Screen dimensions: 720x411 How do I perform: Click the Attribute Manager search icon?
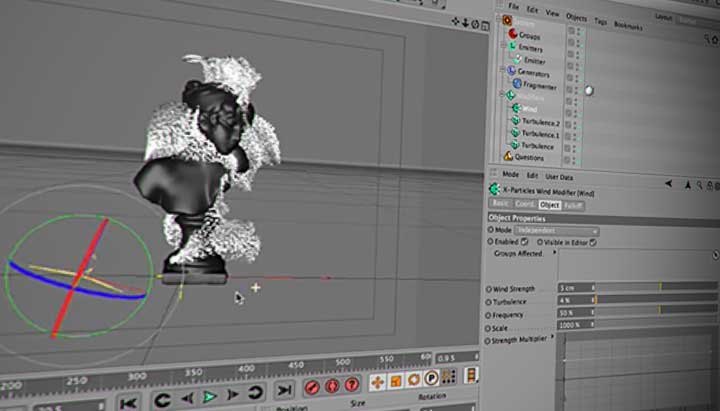pos(699,186)
